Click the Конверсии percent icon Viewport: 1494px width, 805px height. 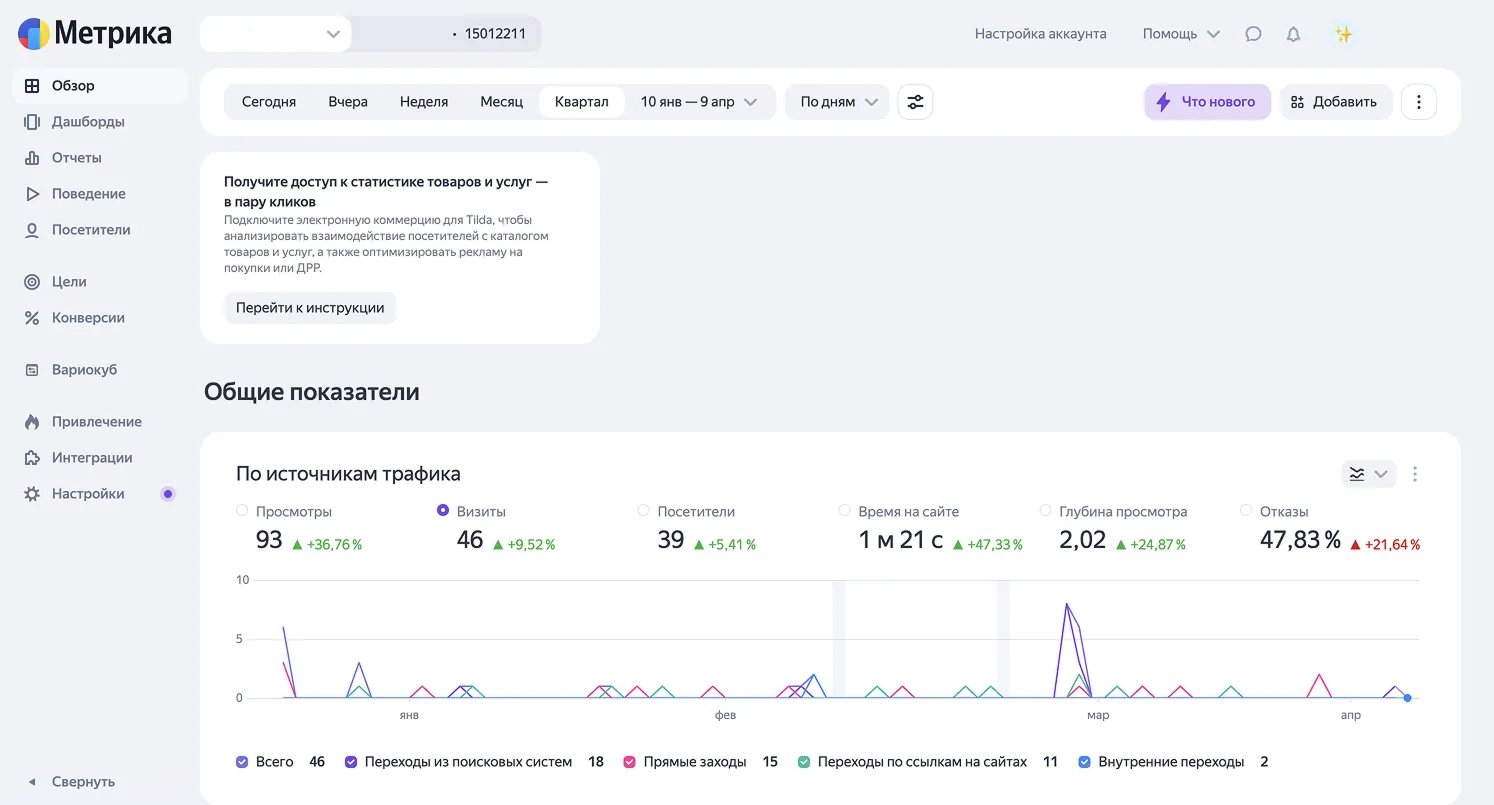tap(32, 318)
